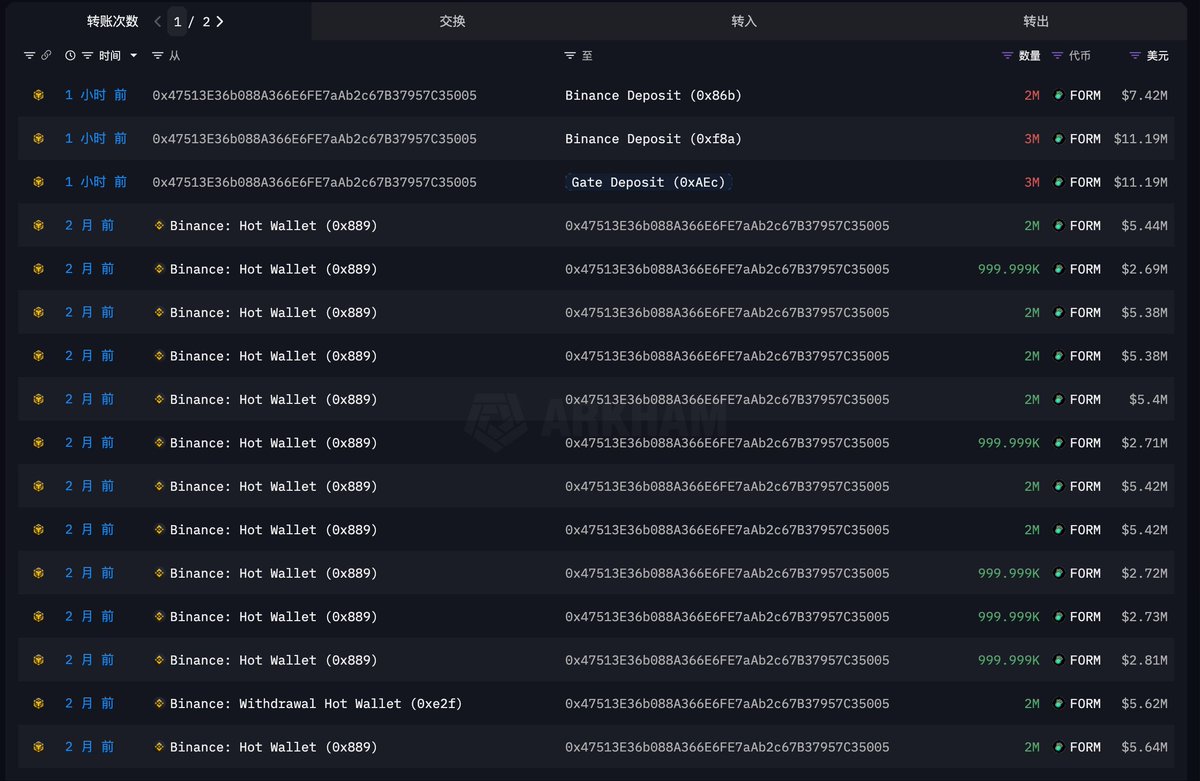This screenshot has height=781, width=1200.
Task: Open the Gate Deposit (0xAEc) entity link
Action: 648,182
